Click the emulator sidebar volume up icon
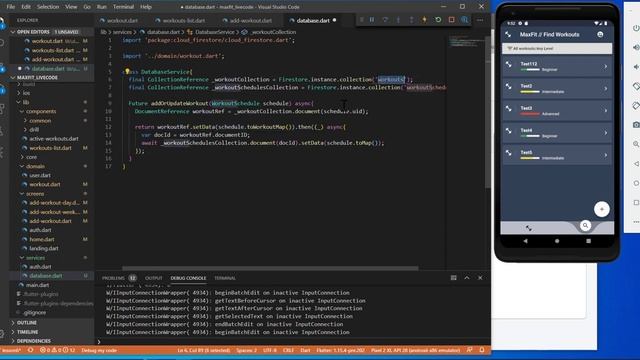This screenshot has width=640, height=360. pos(636,47)
